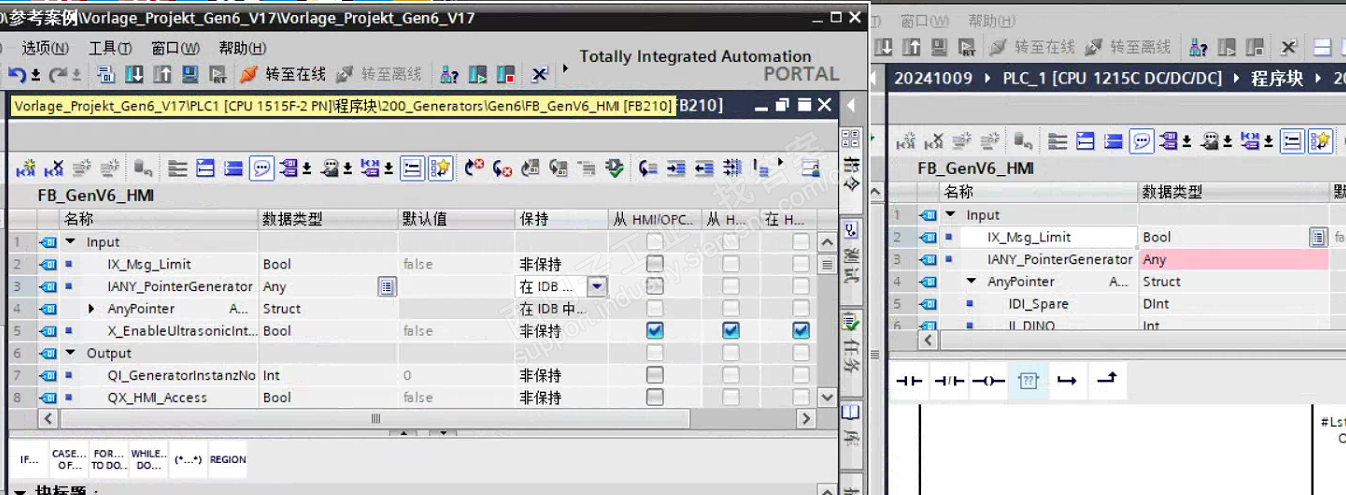The width and height of the screenshot is (1346, 495).
Task: Toggle comment bubble icon in left editor toolbar
Action: coord(262,168)
